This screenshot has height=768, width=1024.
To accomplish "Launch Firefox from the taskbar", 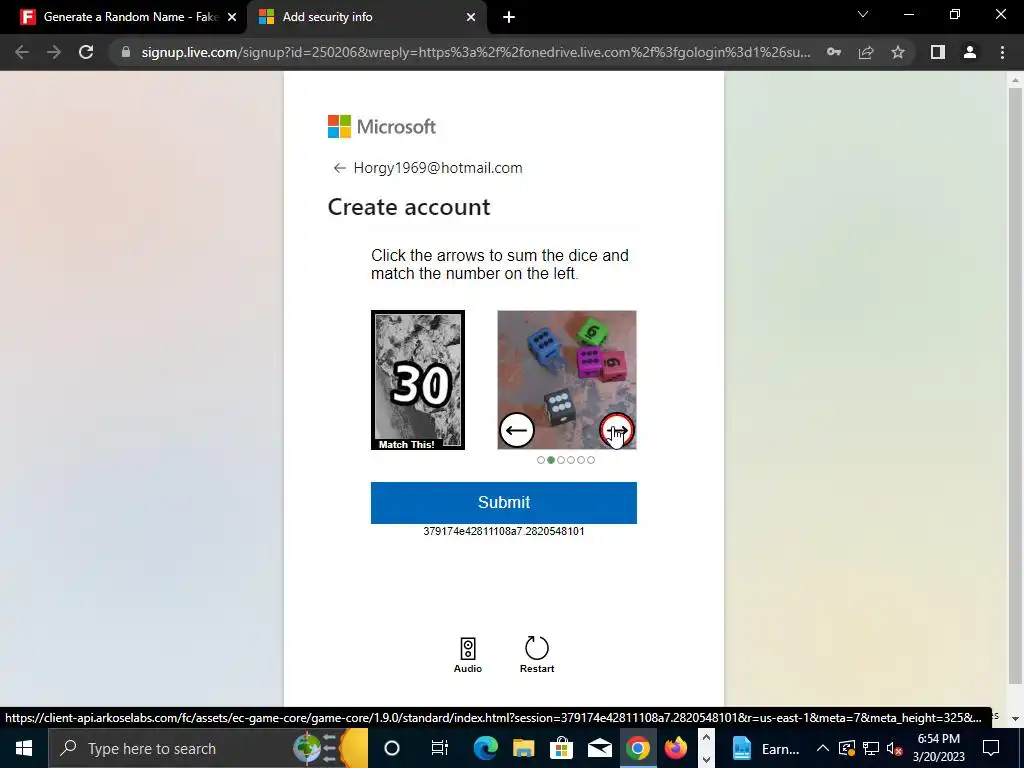I will tap(676, 748).
